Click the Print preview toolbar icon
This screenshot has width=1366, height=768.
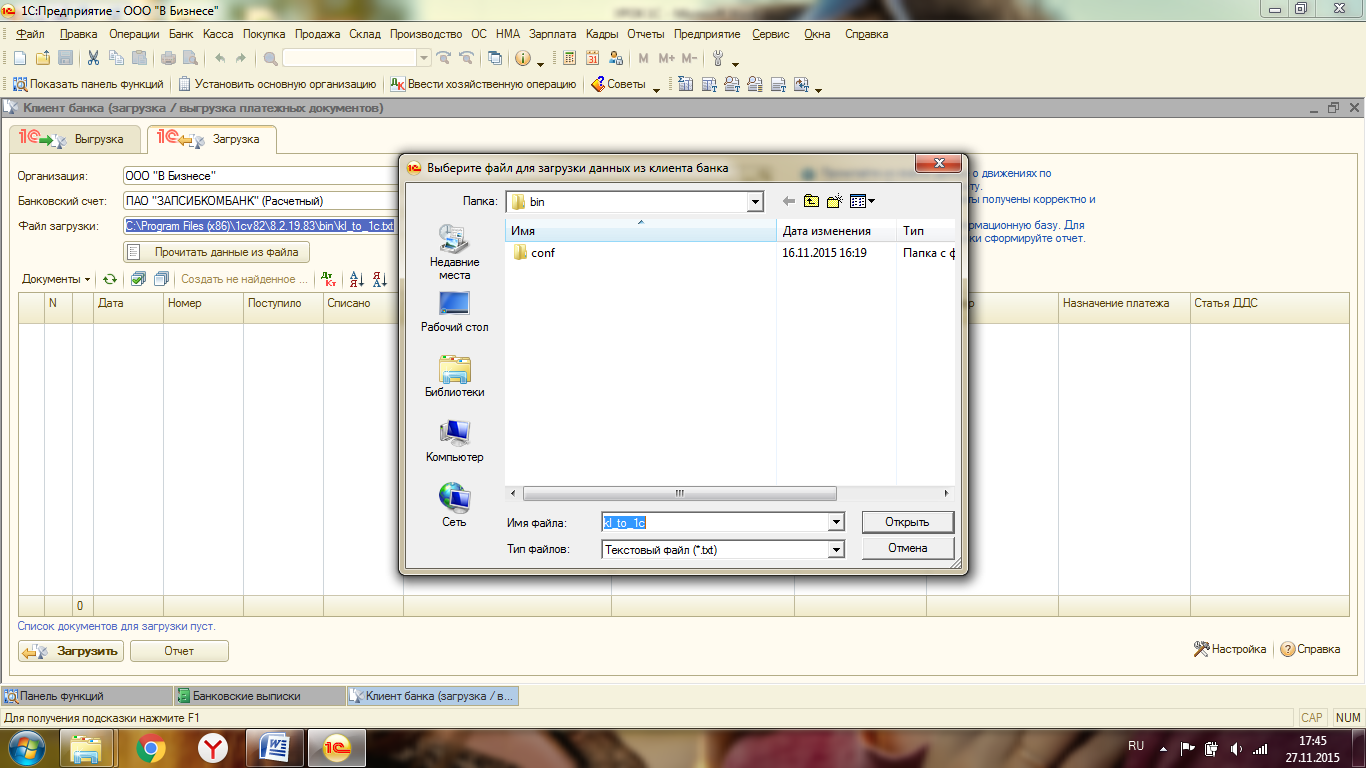tap(190, 58)
